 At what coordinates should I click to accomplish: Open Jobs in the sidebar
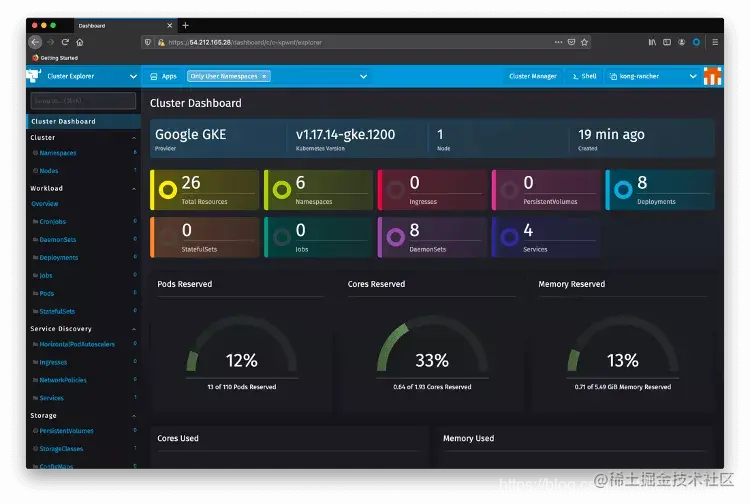(x=45, y=275)
